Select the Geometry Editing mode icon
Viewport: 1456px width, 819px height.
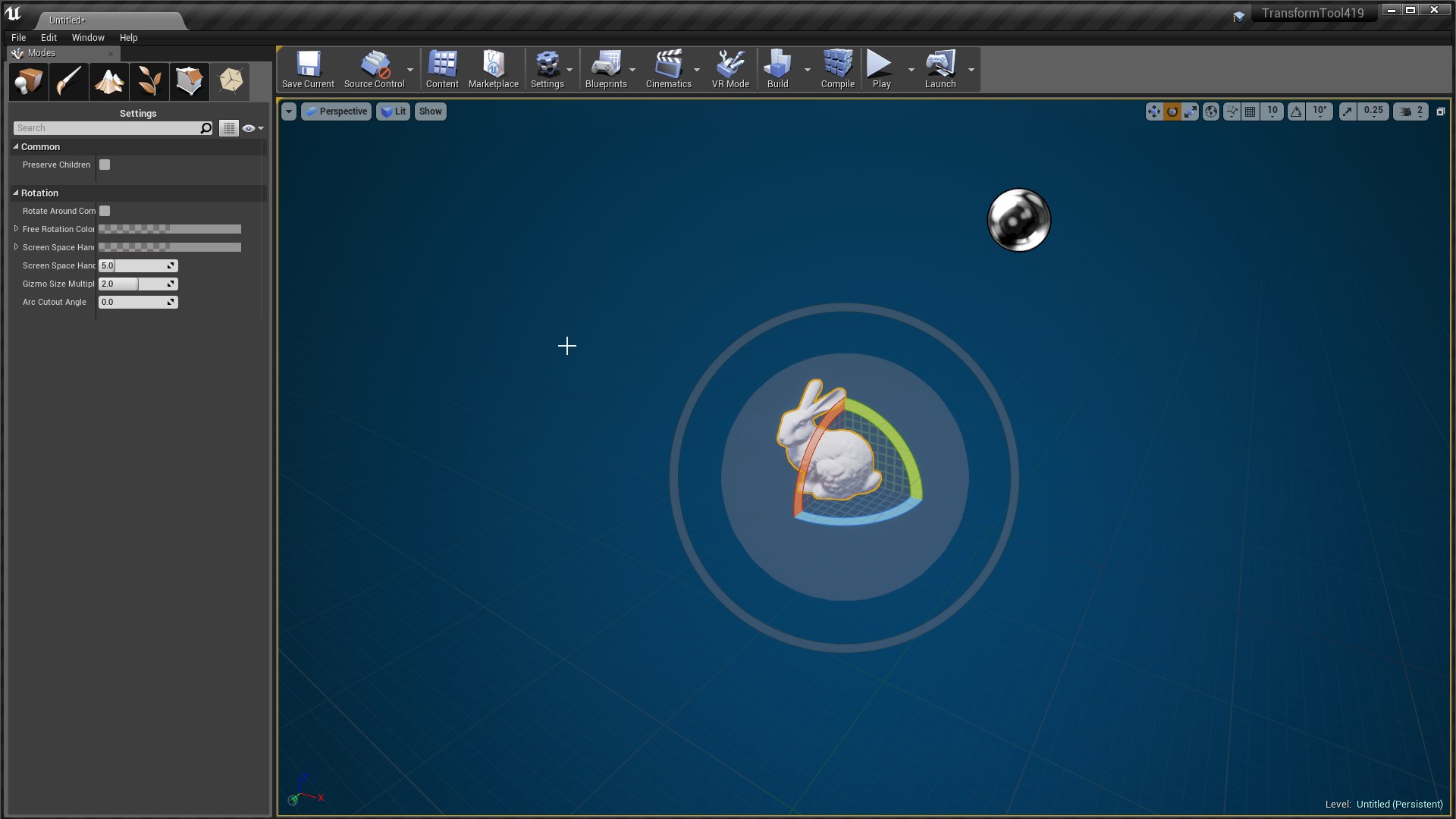point(190,81)
